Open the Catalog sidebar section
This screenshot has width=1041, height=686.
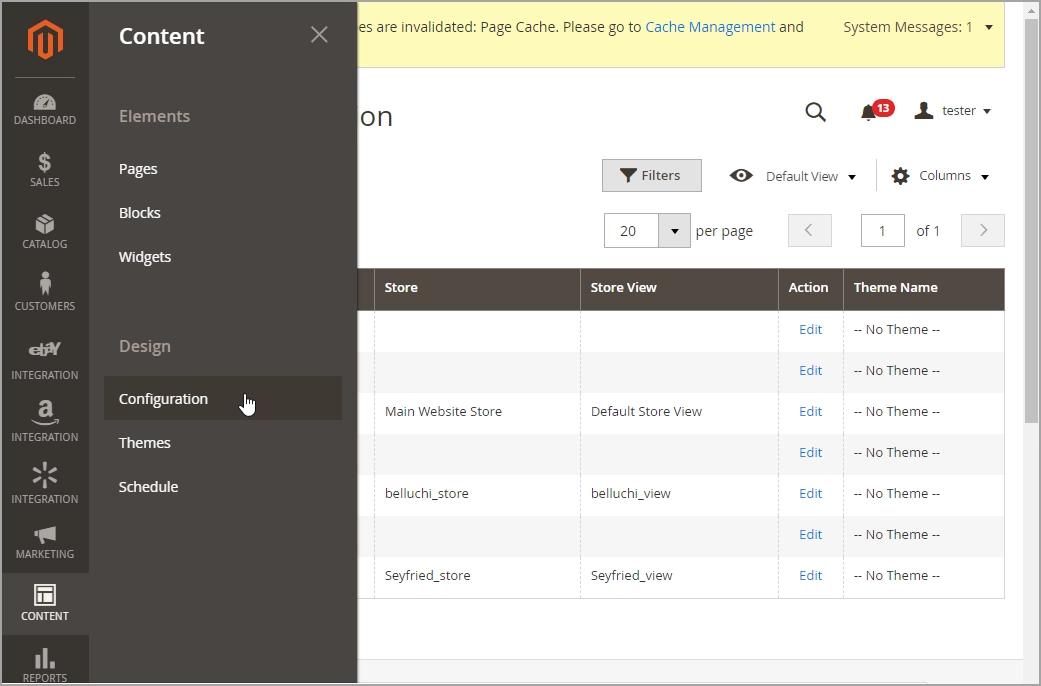pos(44,231)
